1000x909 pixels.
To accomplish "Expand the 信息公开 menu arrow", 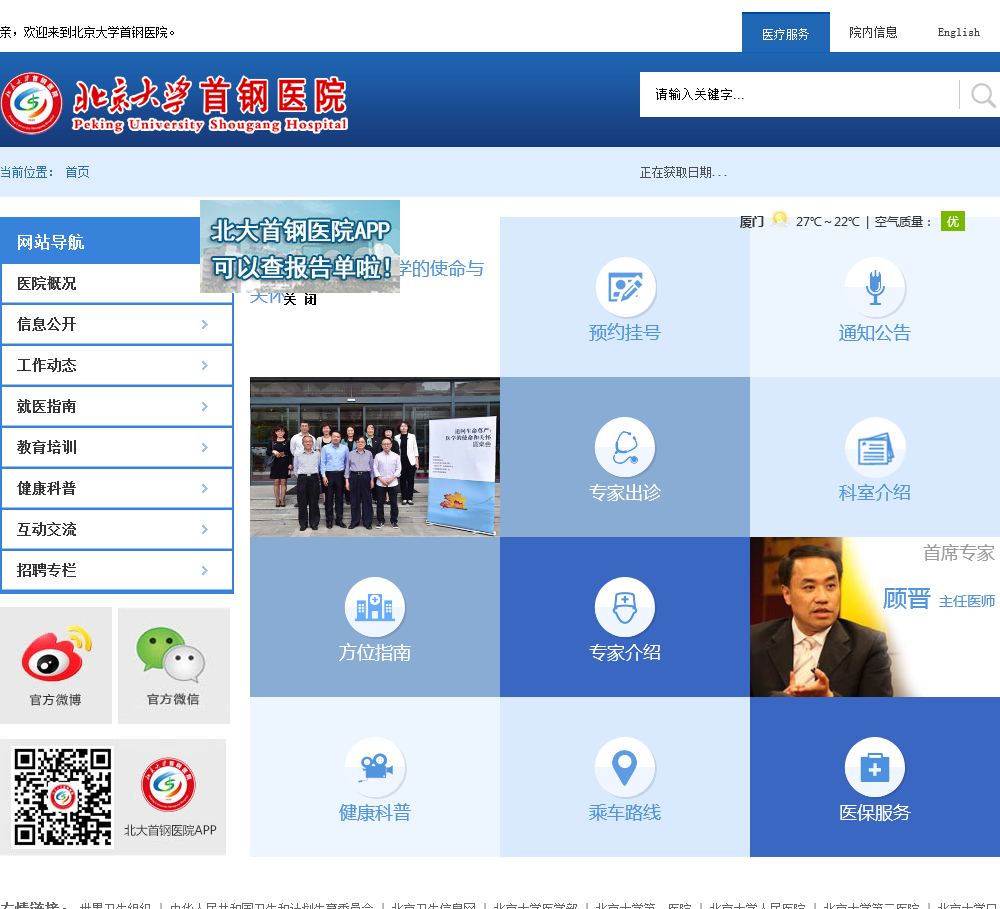I will click(x=205, y=324).
